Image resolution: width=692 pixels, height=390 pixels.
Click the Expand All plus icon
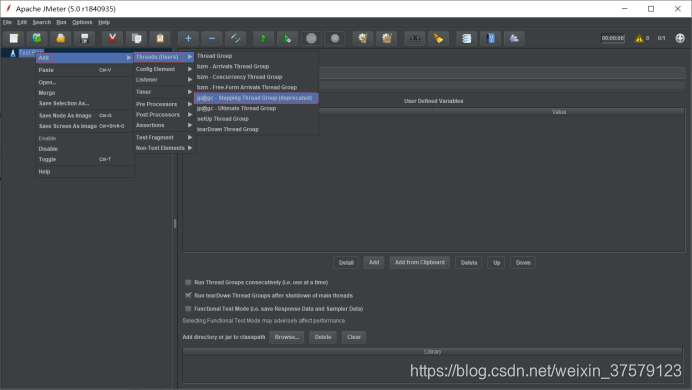188,38
